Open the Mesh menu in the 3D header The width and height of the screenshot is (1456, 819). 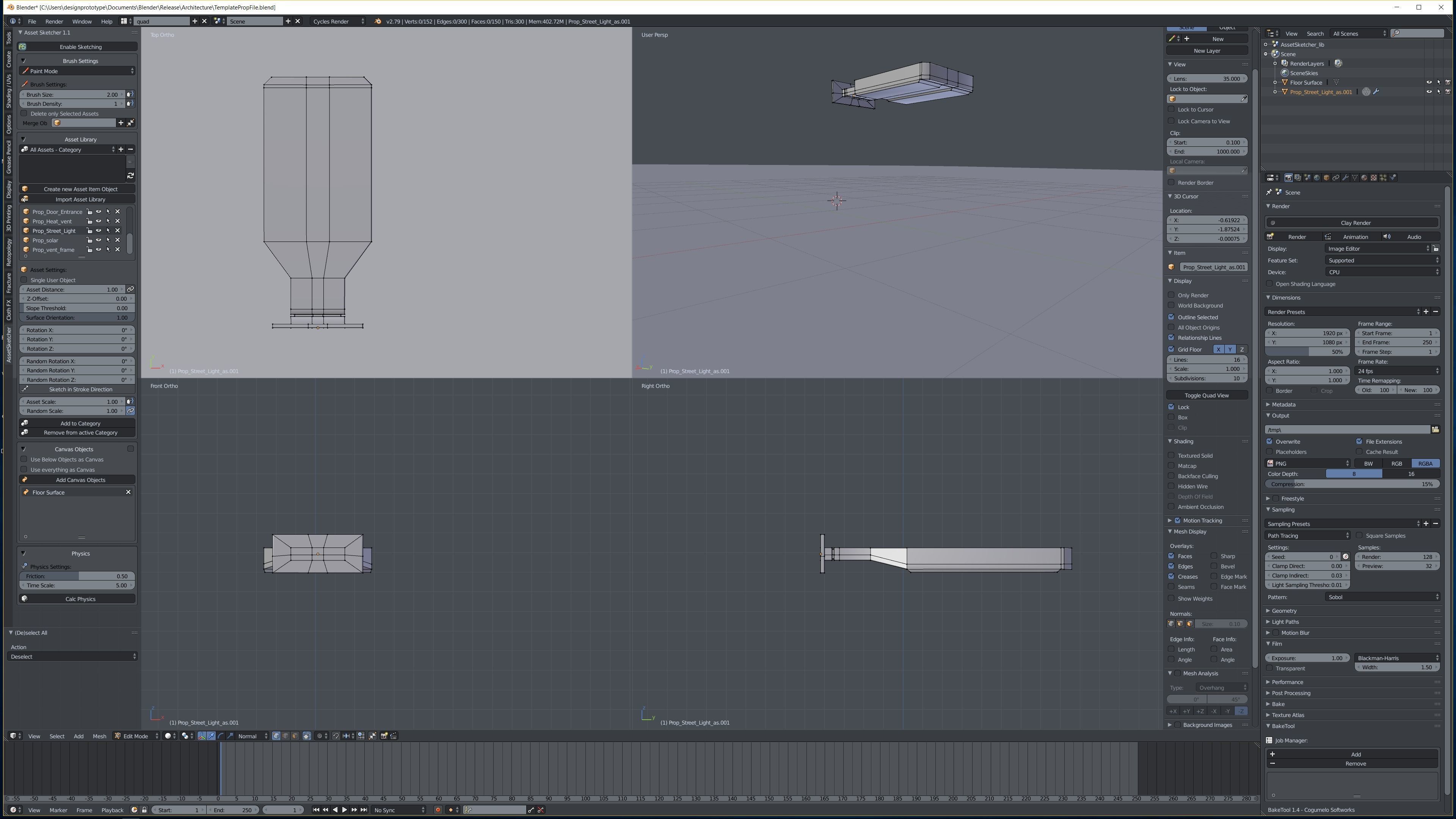click(99, 736)
